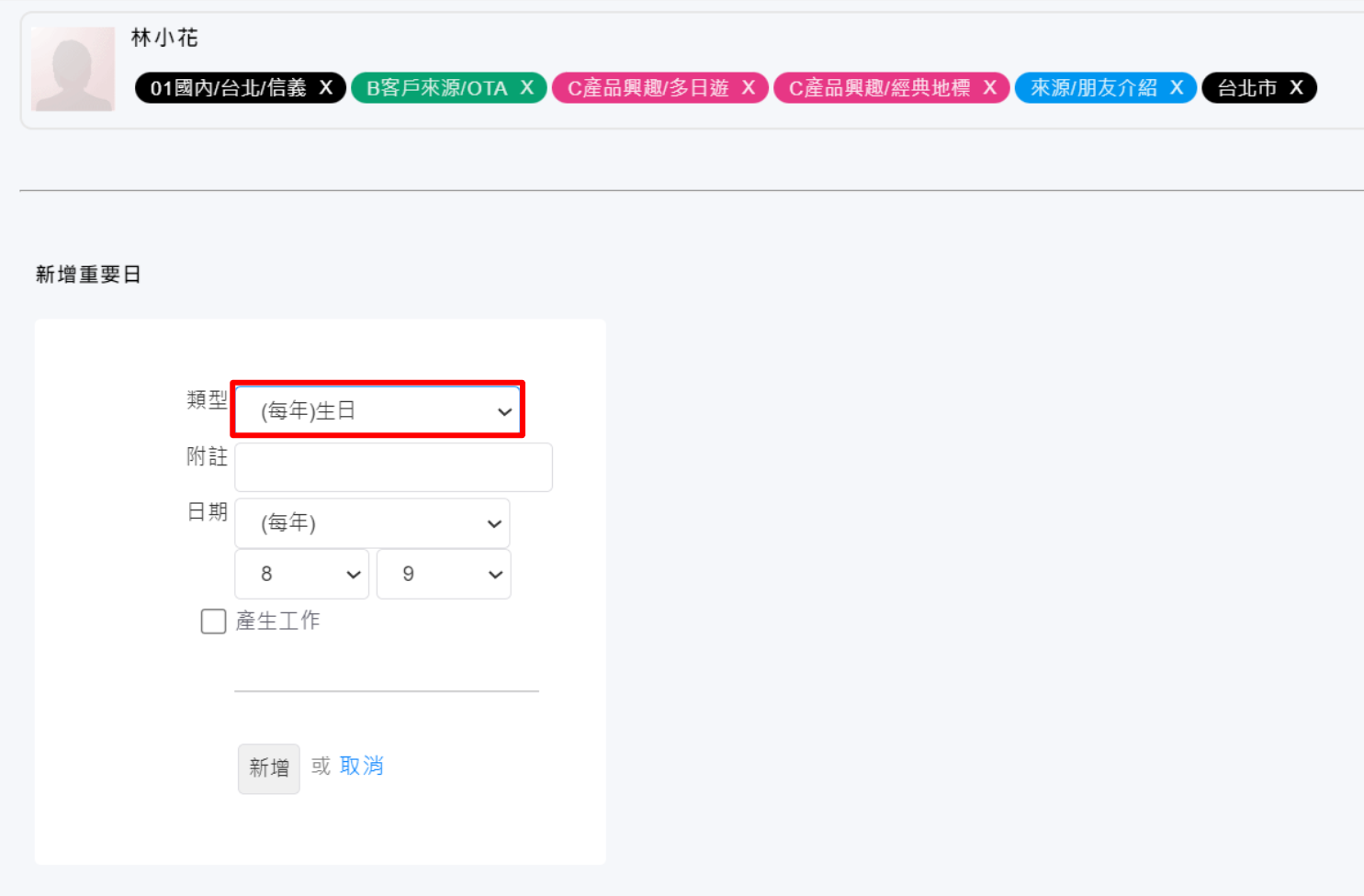This screenshot has height=896, width=1364.
Task: Select the green B客戶來源/OTA tag label
Action: [436, 88]
